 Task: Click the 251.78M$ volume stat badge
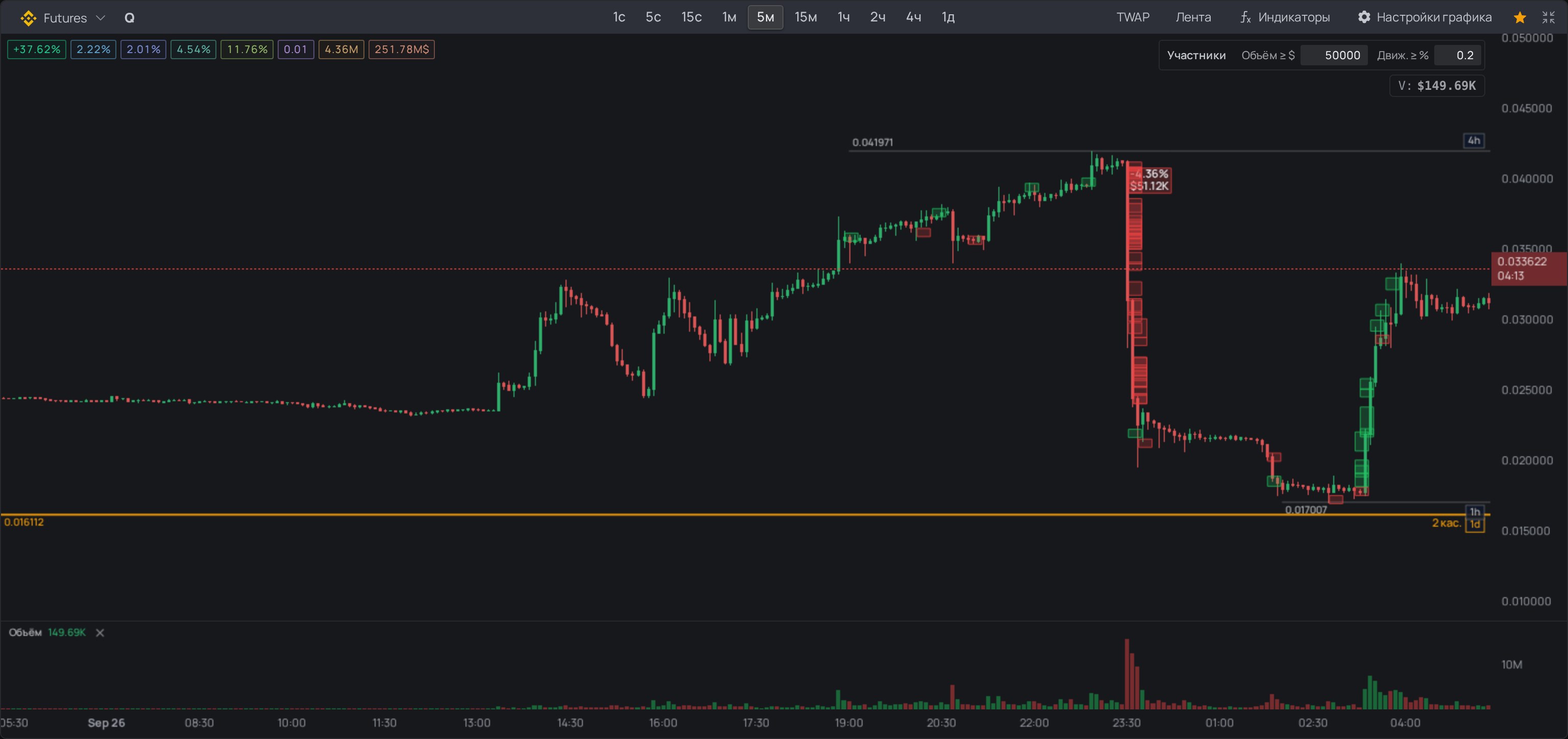[402, 50]
